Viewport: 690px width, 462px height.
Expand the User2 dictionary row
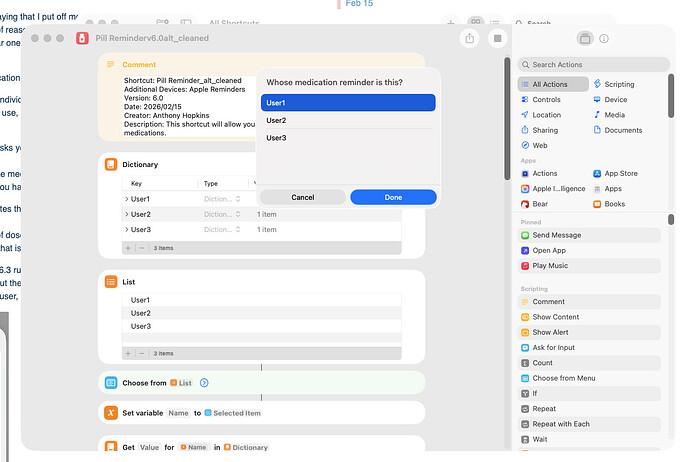(127, 214)
